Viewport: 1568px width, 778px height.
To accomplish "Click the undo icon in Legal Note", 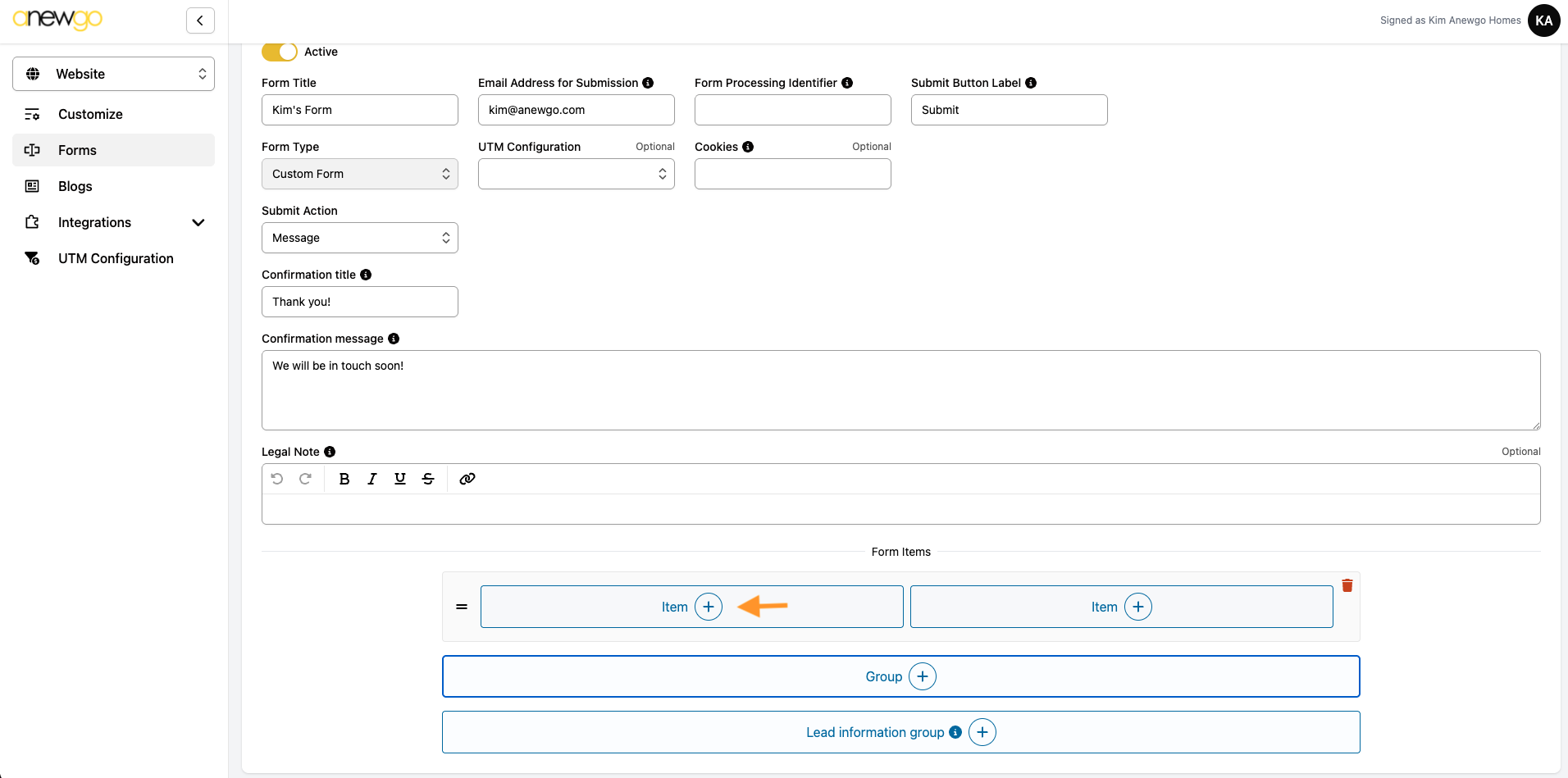I will pos(277,479).
